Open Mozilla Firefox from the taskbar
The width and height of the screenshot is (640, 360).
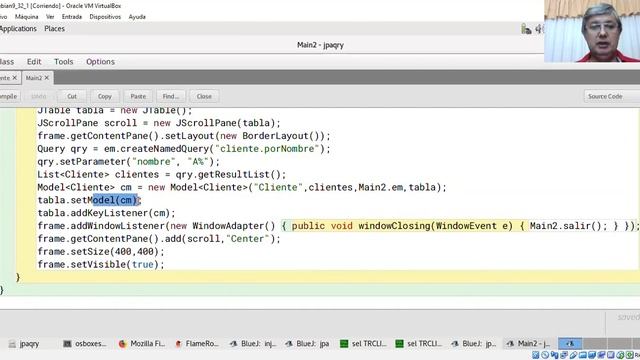coord(142,344)
